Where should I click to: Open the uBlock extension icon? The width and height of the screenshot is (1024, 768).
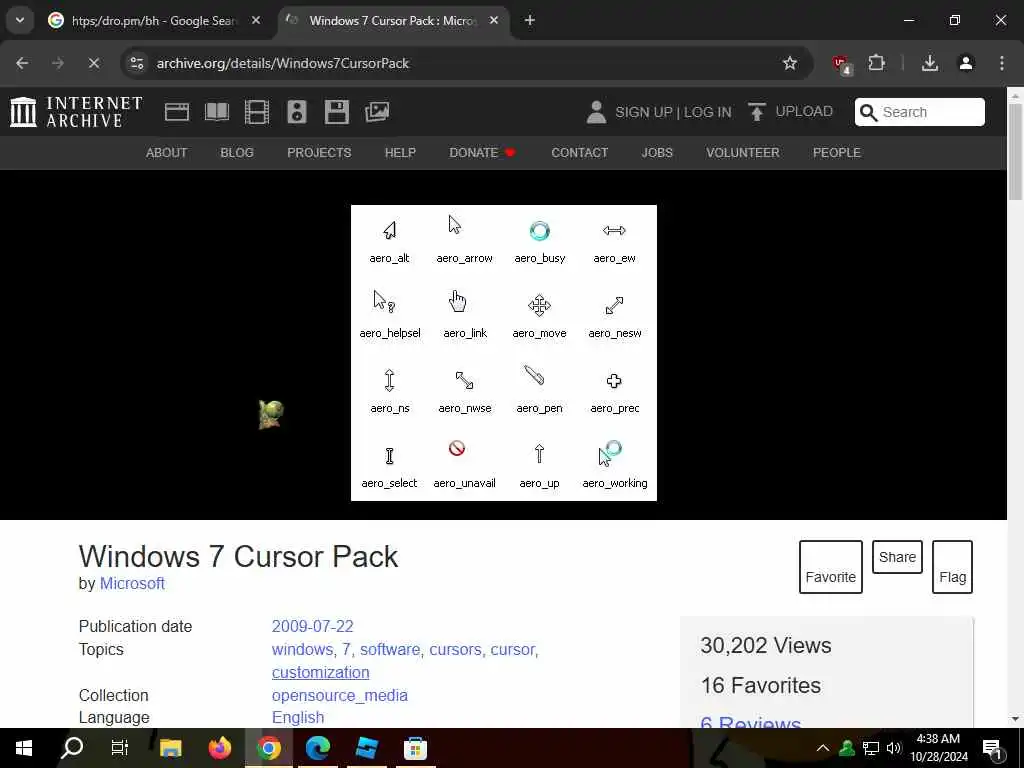[x=842, y=64]
